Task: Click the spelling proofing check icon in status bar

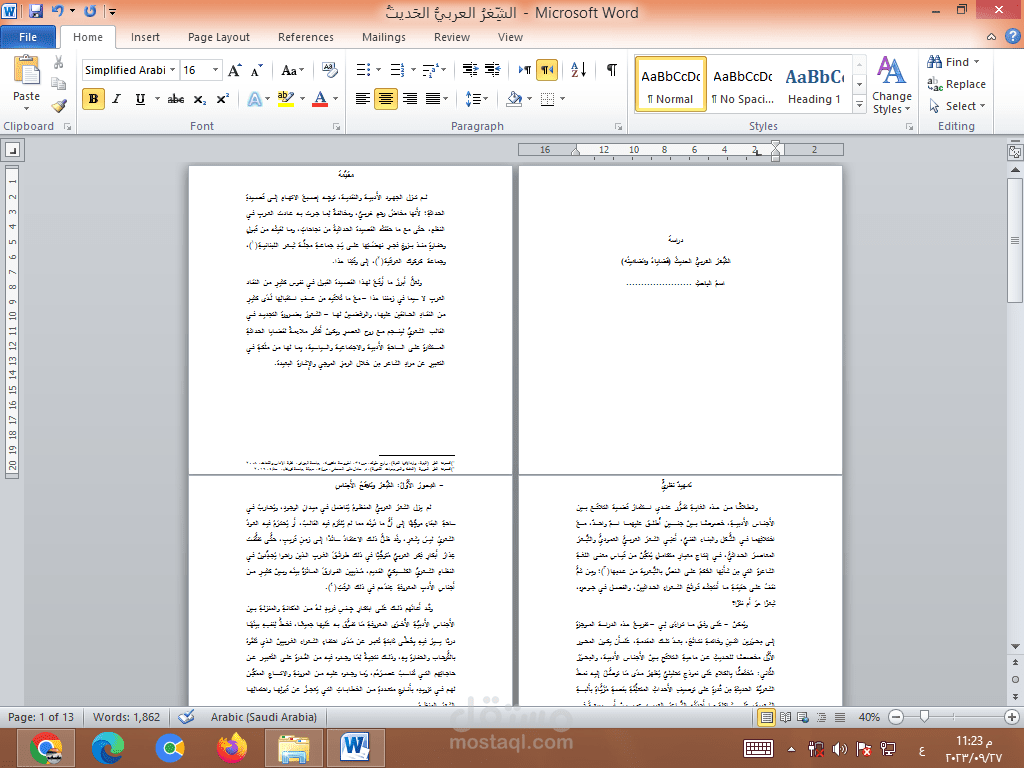Action: point(186,717)
